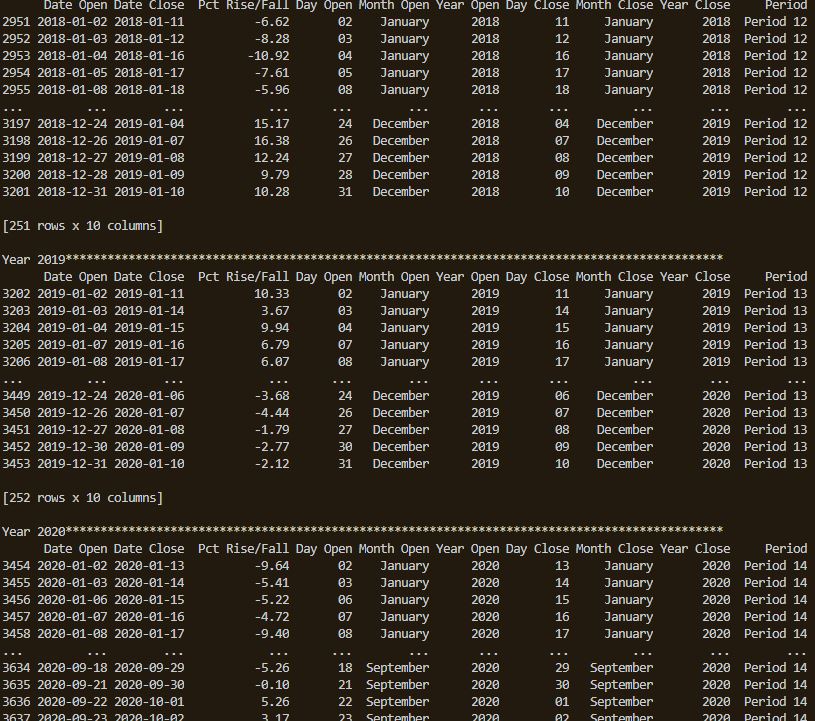Select 'Pct Rise/Fall' header under Year 2019
Screen dimensions: 815x721
tap(243, 277)
